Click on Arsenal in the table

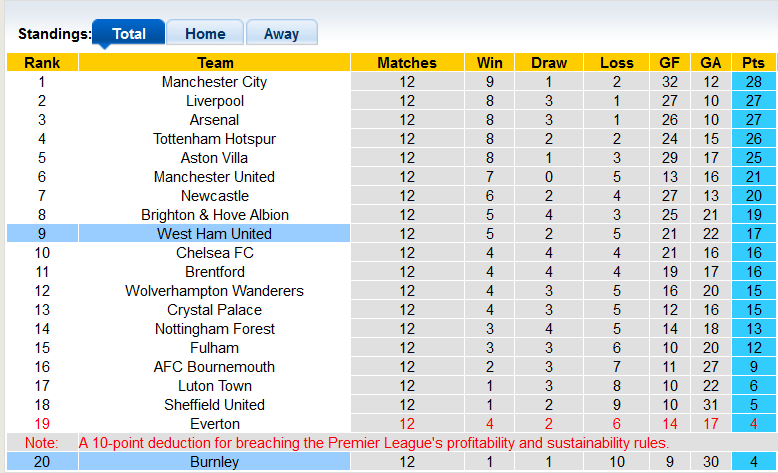coord(214,120)
